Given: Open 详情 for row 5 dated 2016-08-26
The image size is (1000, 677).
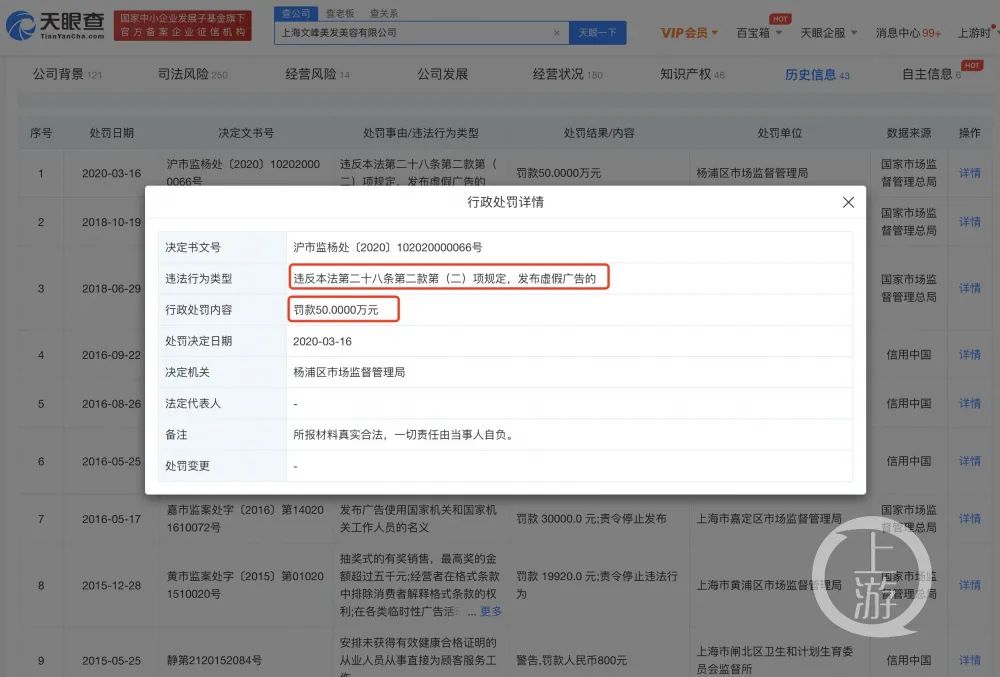Looking at the screenshot, I should 969,404.
